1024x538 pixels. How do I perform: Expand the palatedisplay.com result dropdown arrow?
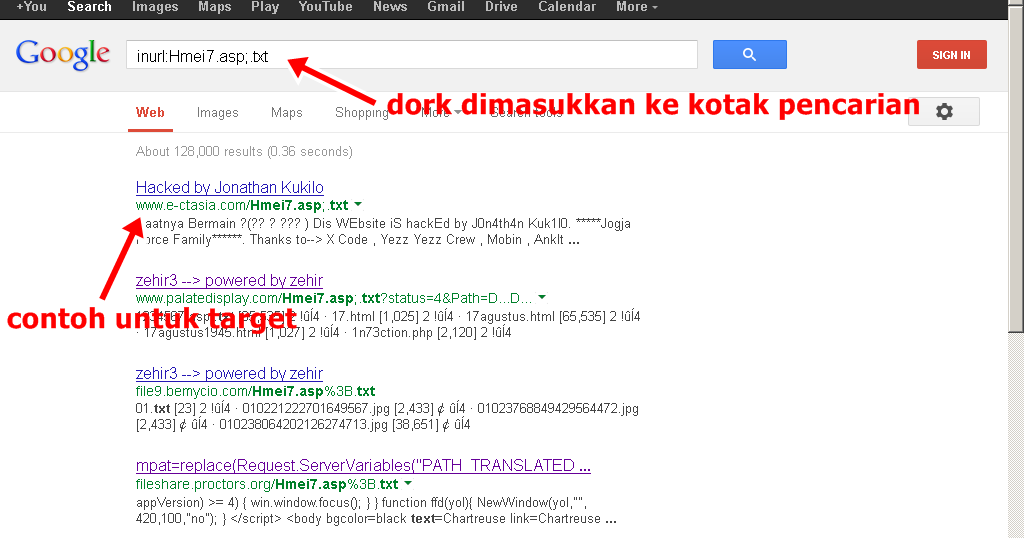coord(541,298)
